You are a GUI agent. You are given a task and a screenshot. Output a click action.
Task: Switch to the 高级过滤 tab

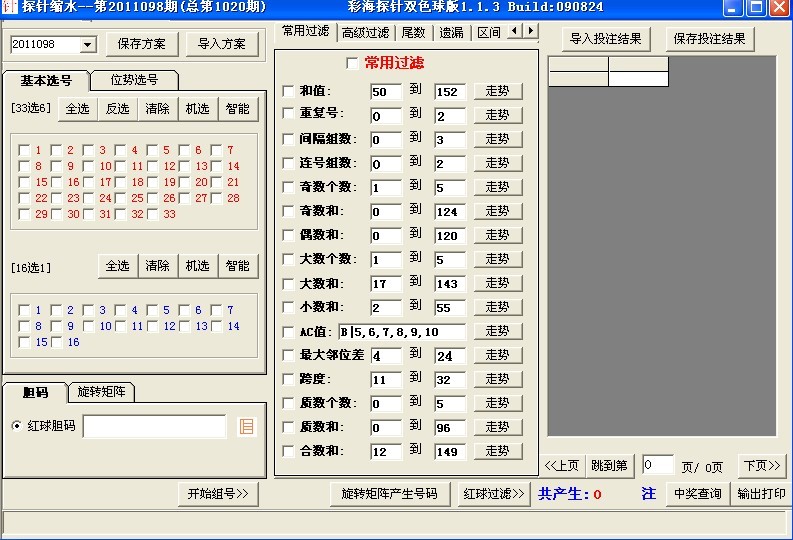click(365, 32)
